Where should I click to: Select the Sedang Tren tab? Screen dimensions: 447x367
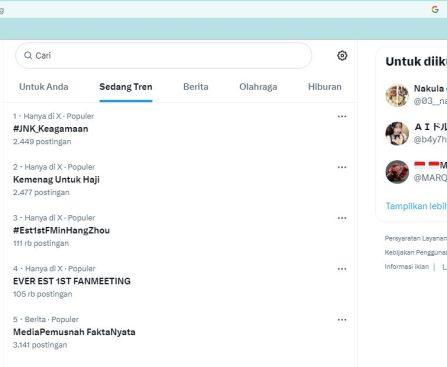pyautogui.click(x=126, y=87)
